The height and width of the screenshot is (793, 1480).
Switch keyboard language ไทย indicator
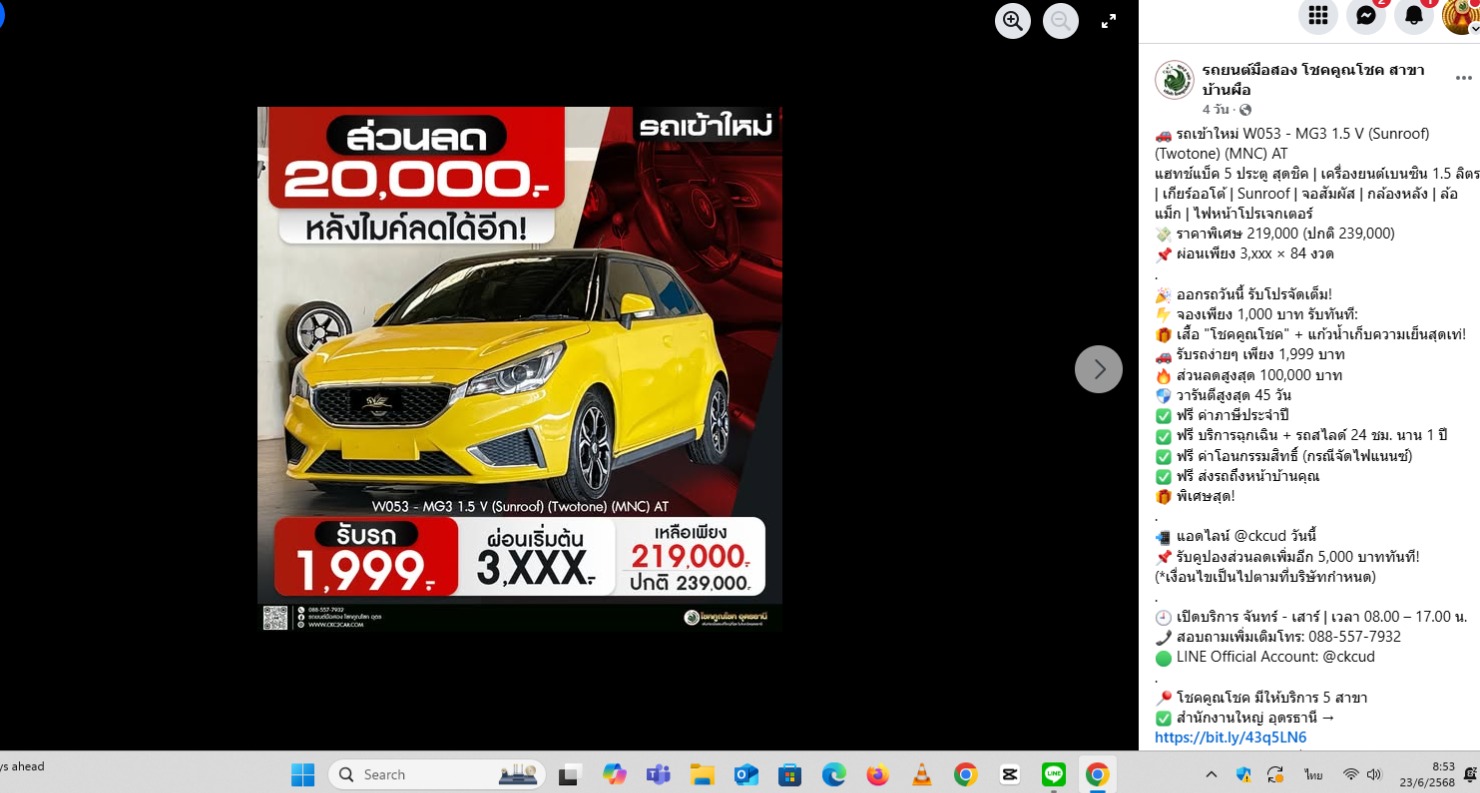click(x=1313, y=775)
